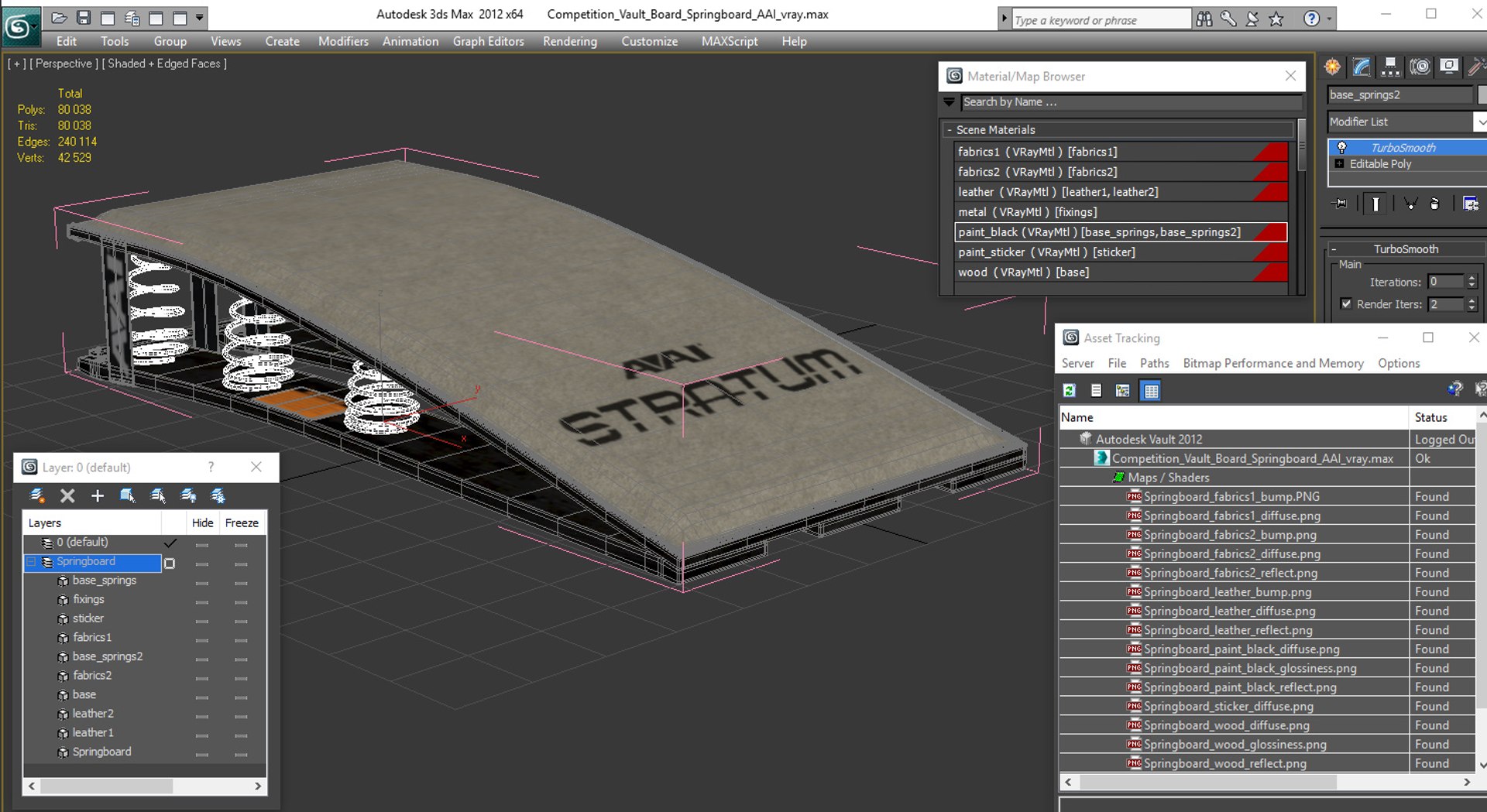
Task: Open Bitmap Performance and Memory menu in Asset Tracking
Action: [1273, 363]
